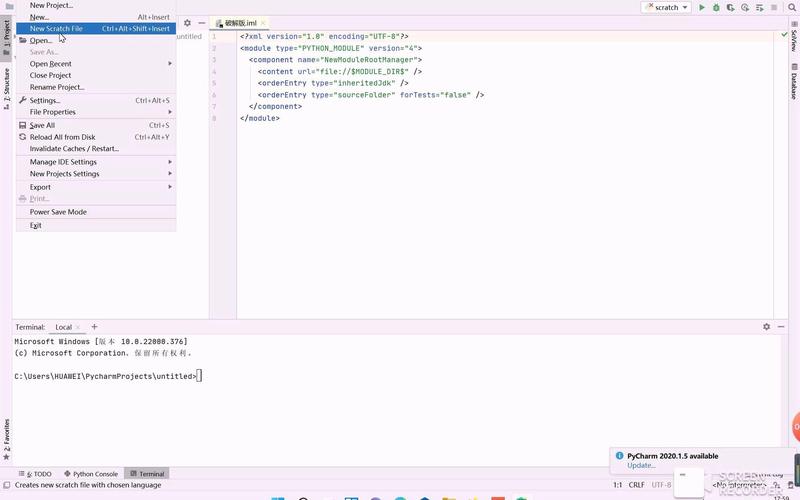Click the "untitled" project label
800x500 pixels.
coord(189,36)
